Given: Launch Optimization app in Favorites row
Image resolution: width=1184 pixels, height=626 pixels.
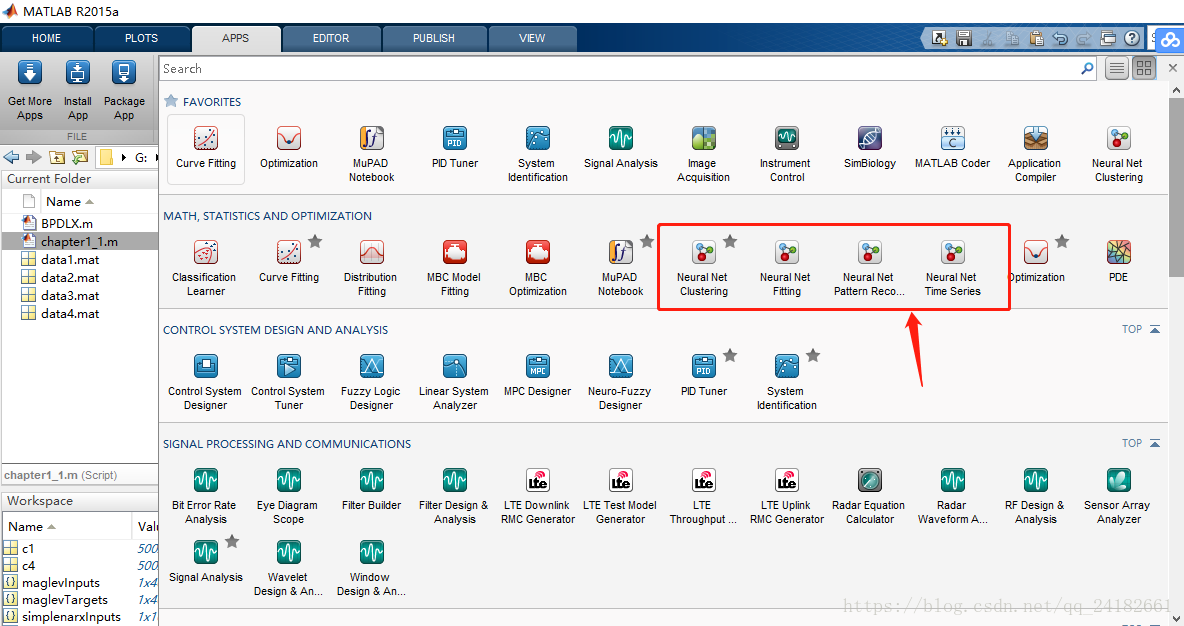Looking at the screenshot, I should pos(288,149).
